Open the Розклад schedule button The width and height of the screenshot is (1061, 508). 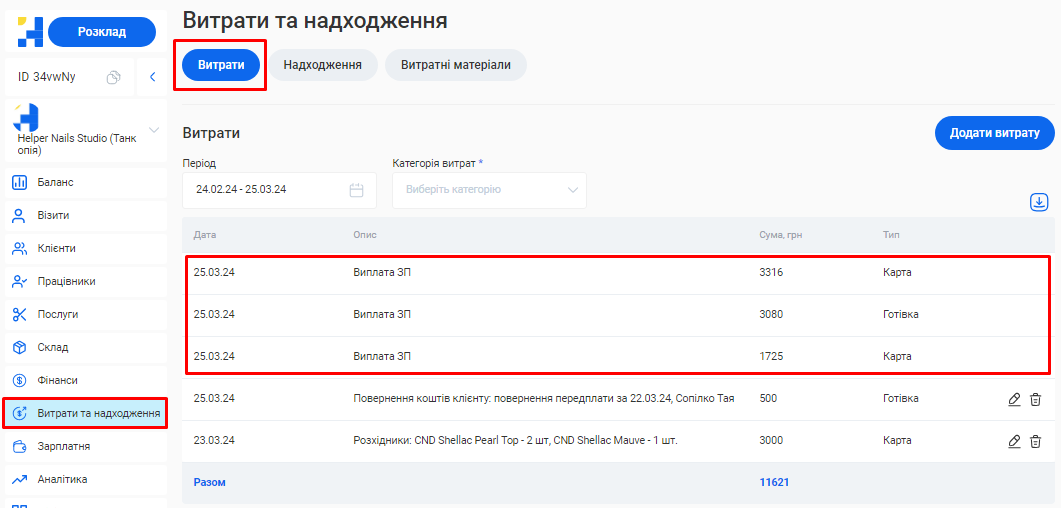102,32
